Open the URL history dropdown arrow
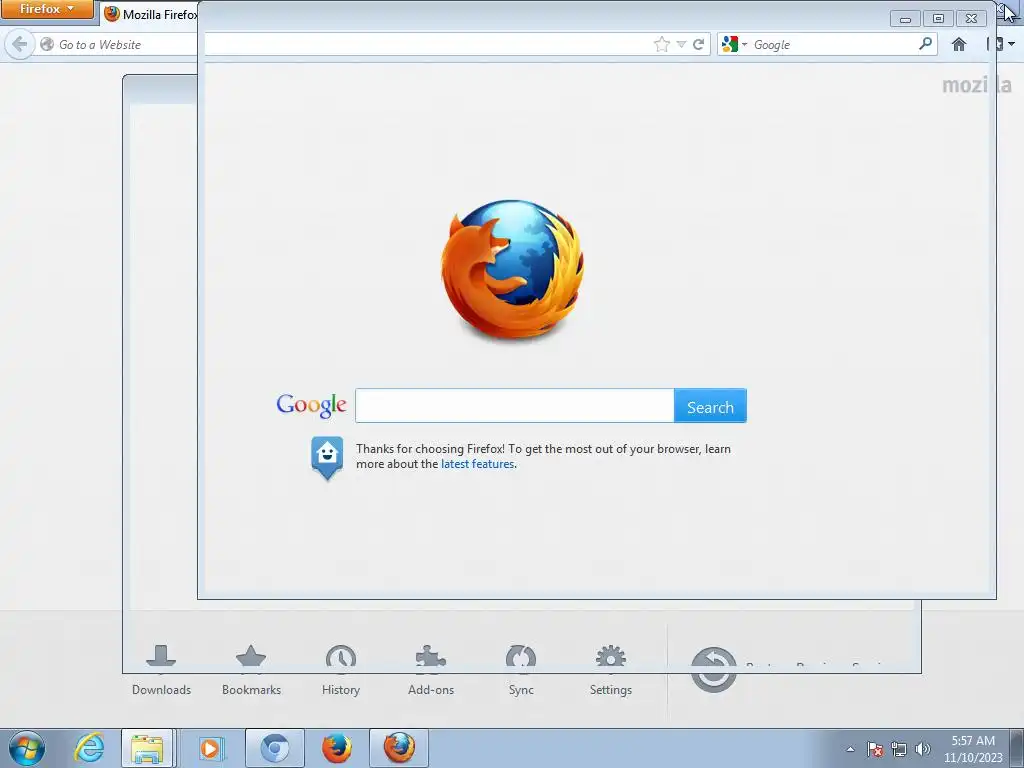 click(681, 44)
